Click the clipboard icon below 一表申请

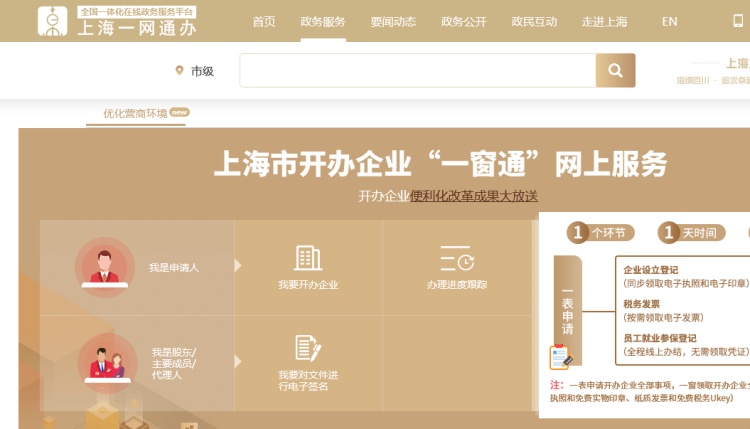[x=561, y=357]
